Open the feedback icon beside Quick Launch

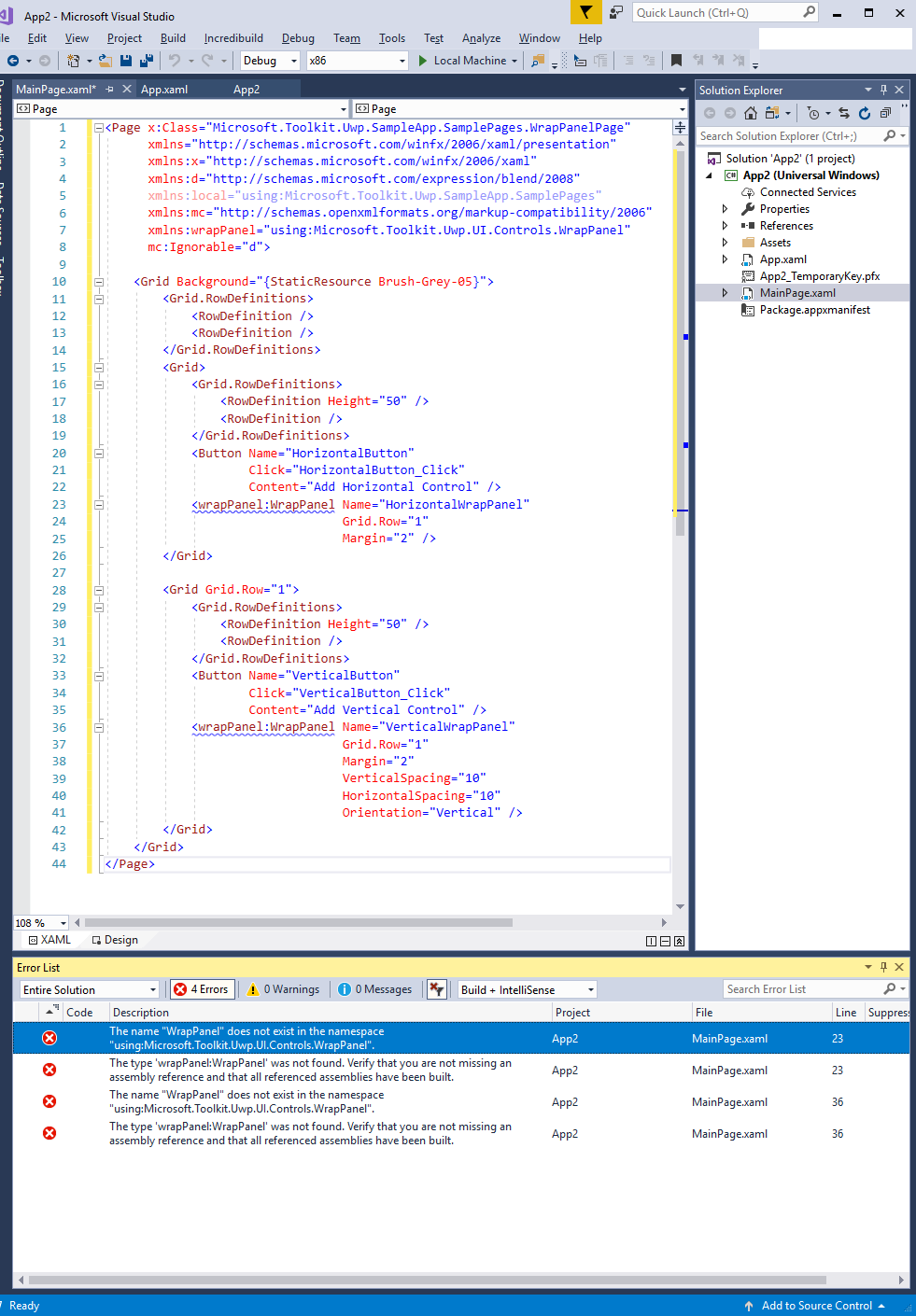[x=616, y=12]
